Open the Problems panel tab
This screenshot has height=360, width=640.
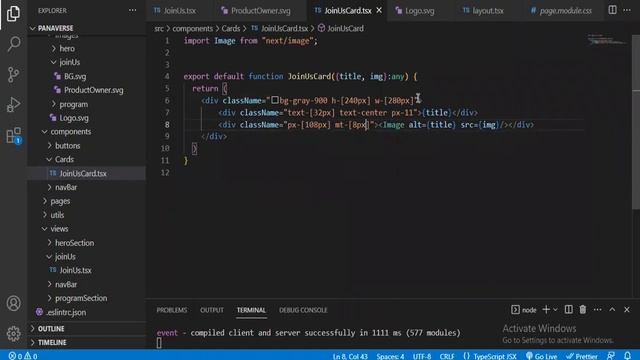point(172,310)
